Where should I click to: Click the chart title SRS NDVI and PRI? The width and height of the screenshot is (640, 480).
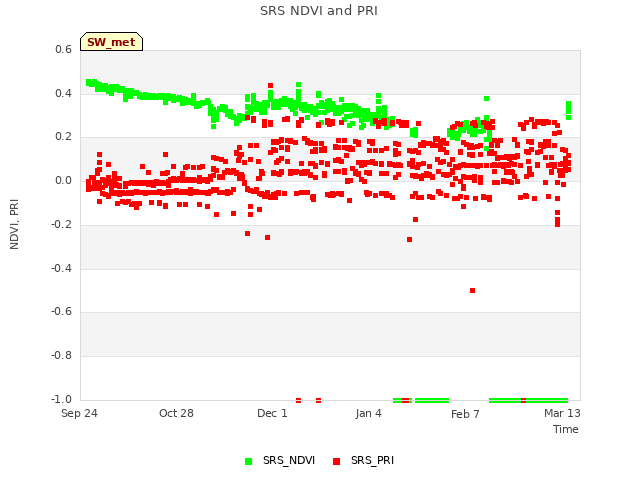coord(319,11)
